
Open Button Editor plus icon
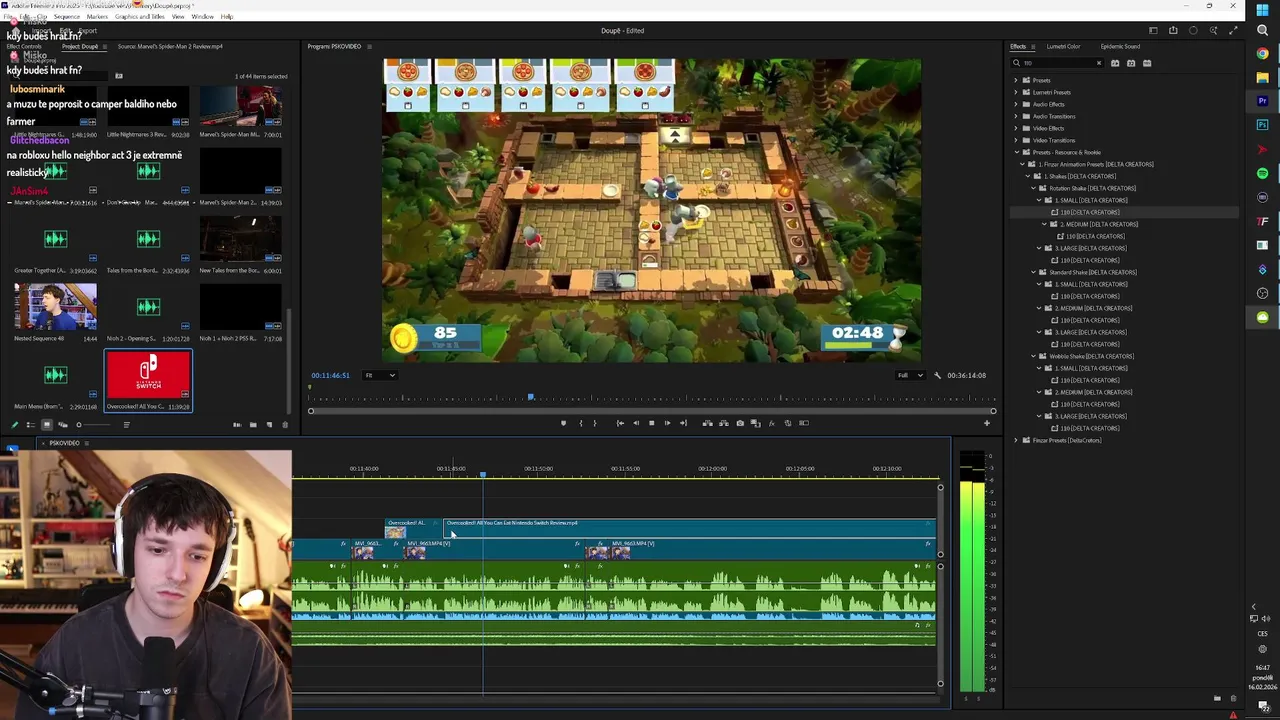986,423
